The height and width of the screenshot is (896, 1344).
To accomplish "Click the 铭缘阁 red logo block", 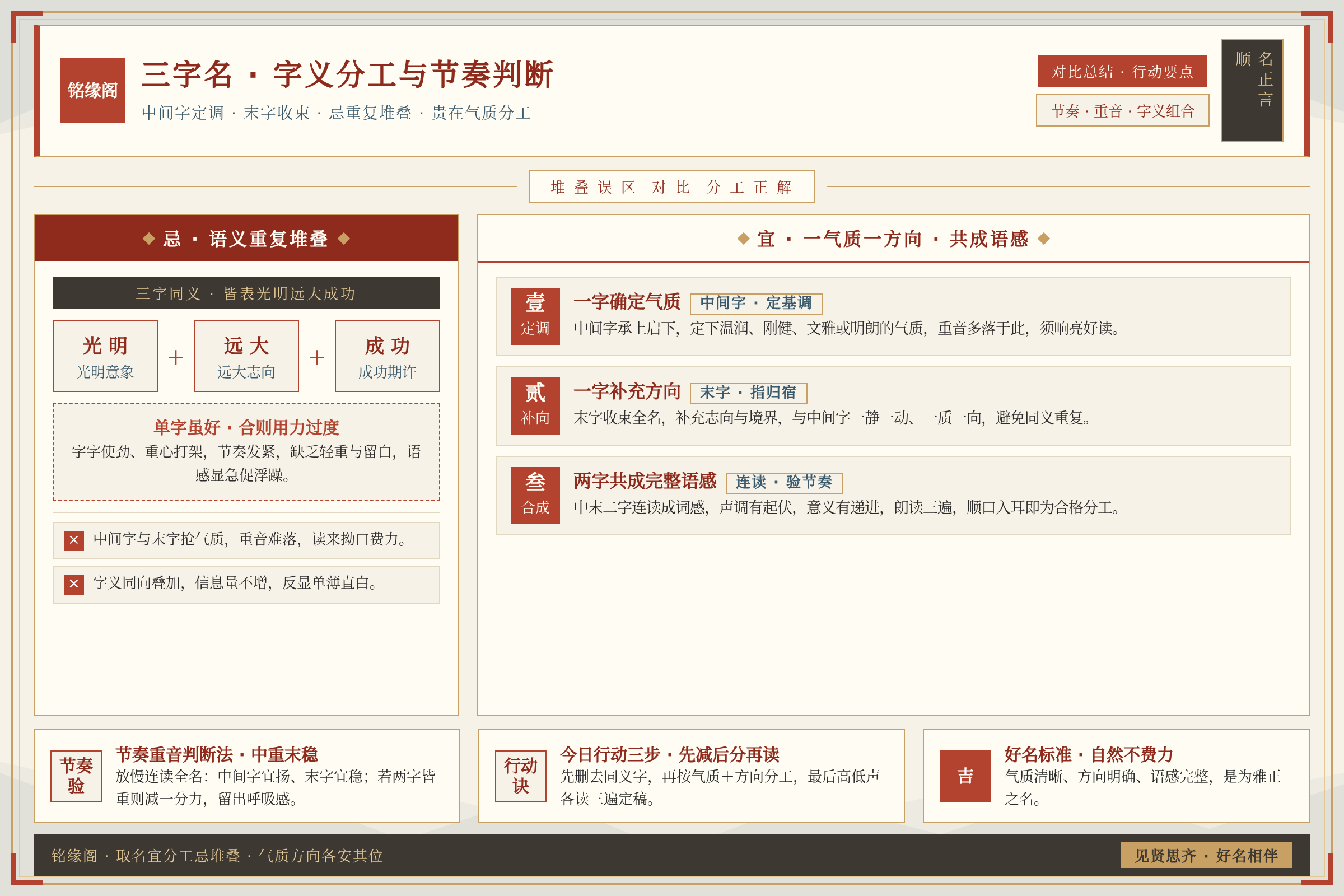I will pos(92,90).
